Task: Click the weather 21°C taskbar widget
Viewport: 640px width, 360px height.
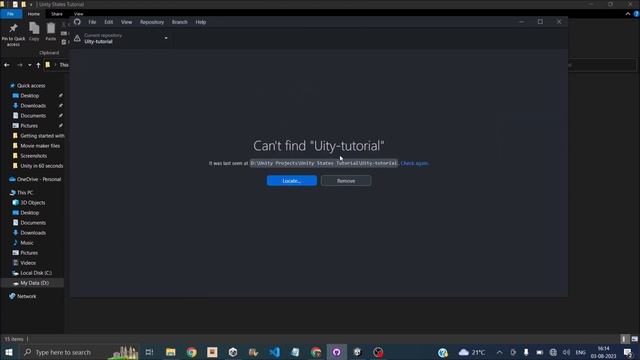Action: 472,352
